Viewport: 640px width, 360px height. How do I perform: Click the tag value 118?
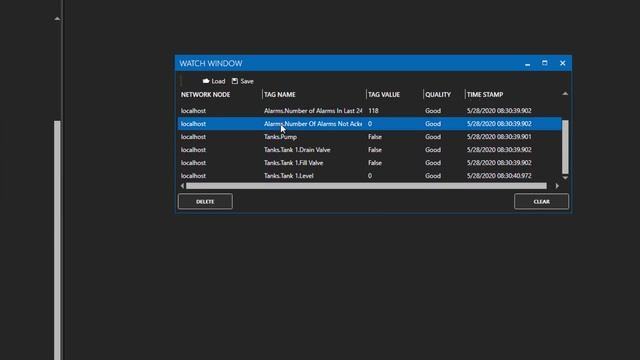373,111
